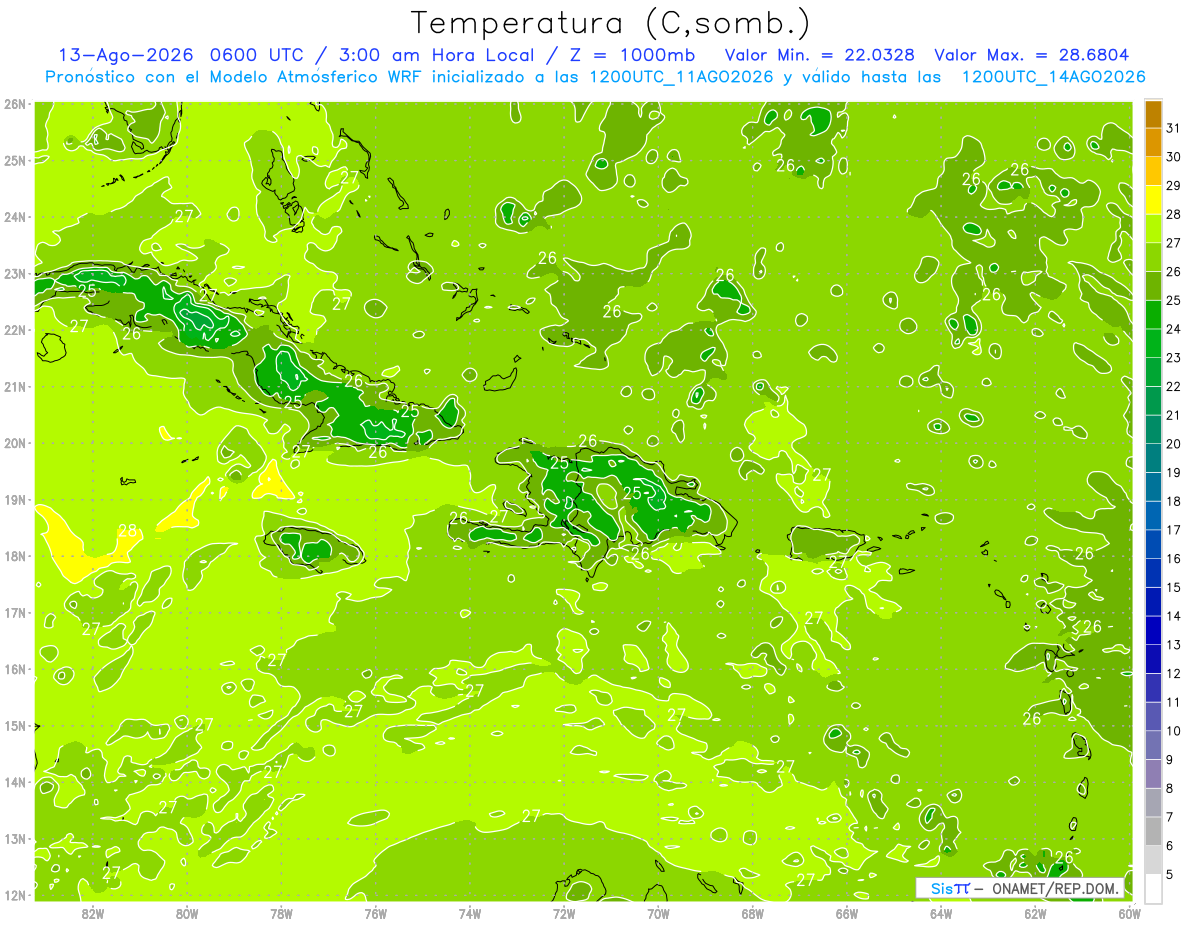The image size is (1200, 927).
Task: Click the 19N latitude axis label
Action: tap(15, 499)
